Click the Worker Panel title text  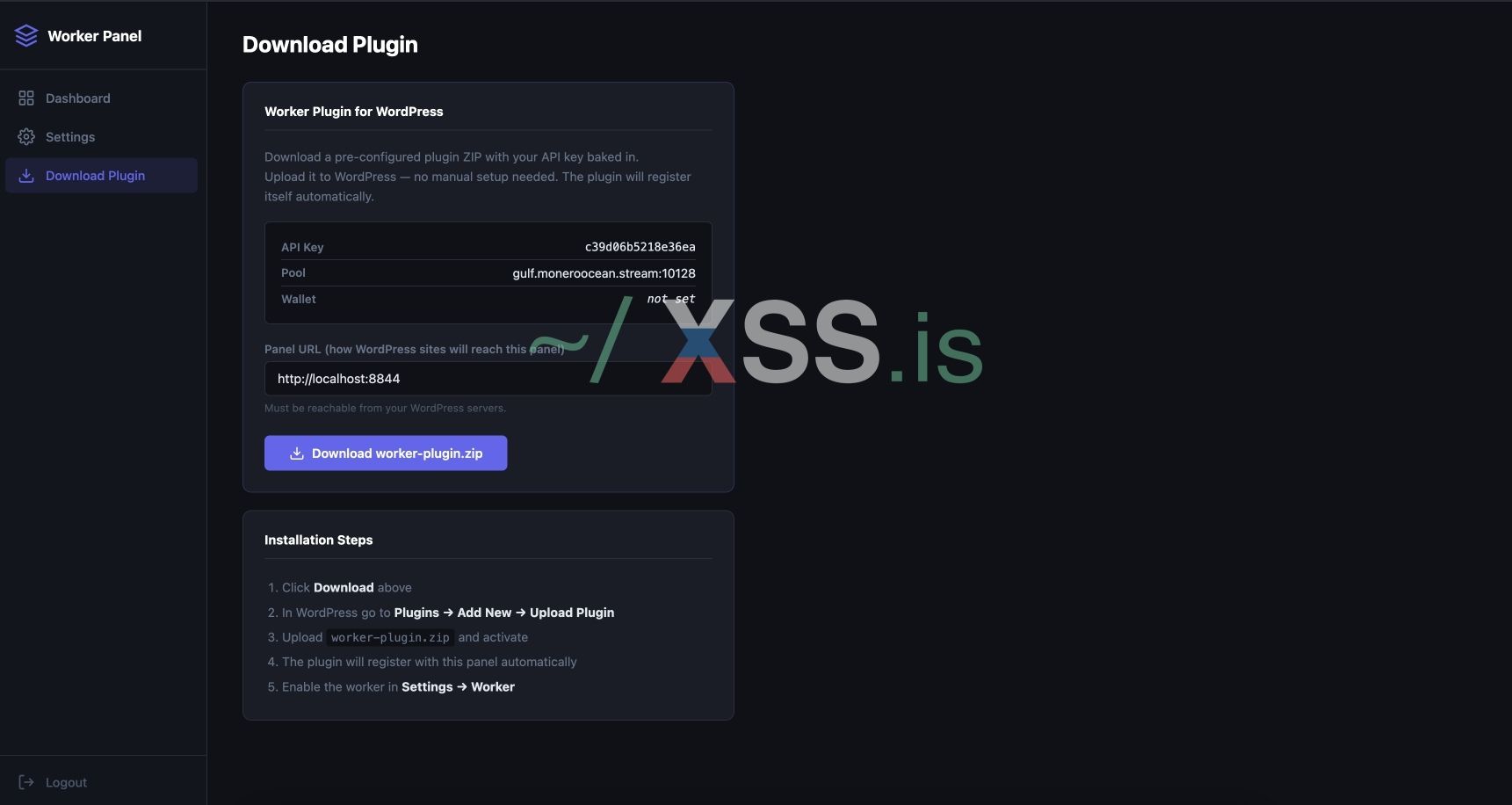[x=94, y=36]
